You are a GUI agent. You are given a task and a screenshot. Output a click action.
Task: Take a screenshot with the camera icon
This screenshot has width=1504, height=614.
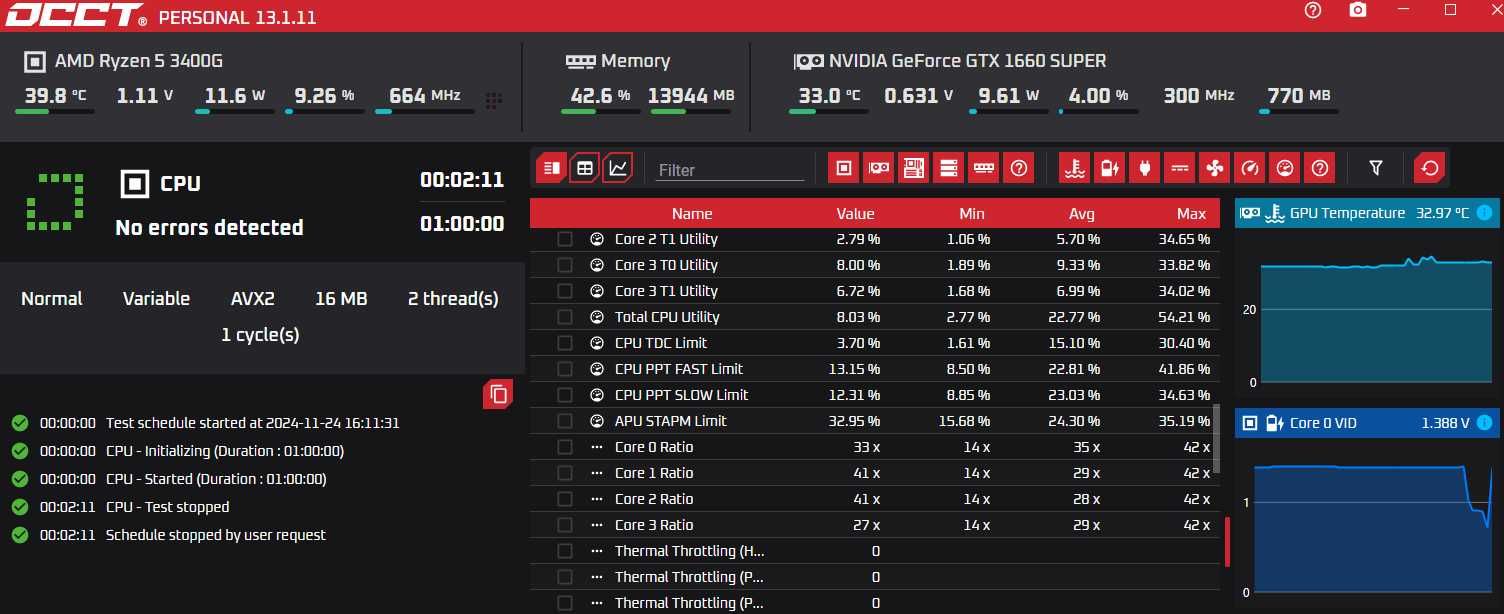tap(1357, 10)
